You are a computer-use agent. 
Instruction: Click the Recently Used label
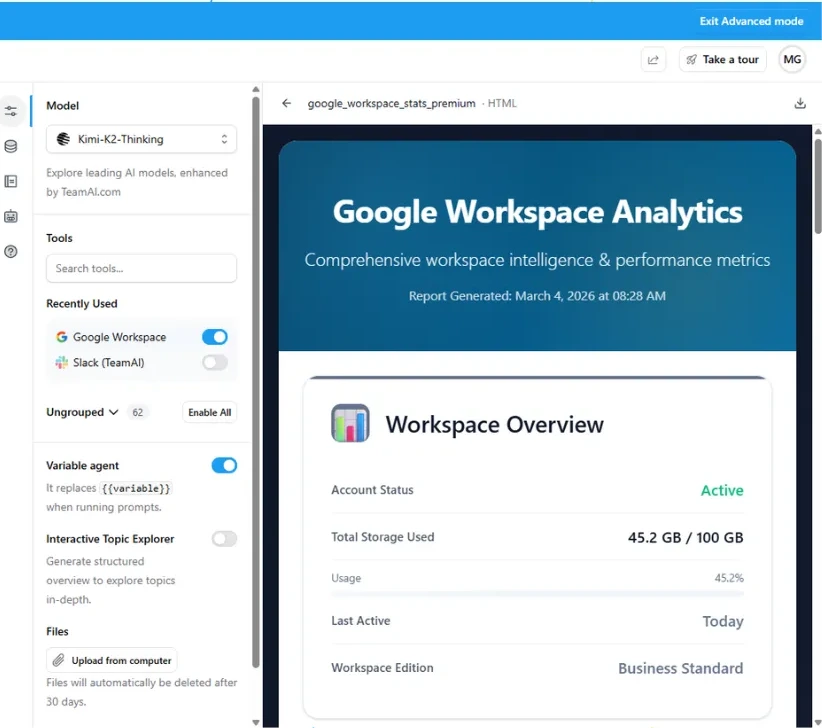(x=82, y=303)
